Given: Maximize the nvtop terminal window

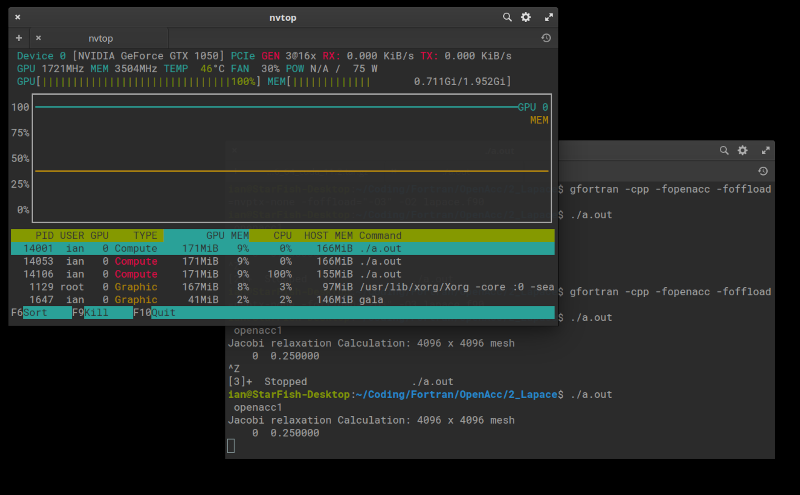Looking at the screenshot, I should point(548,17).
